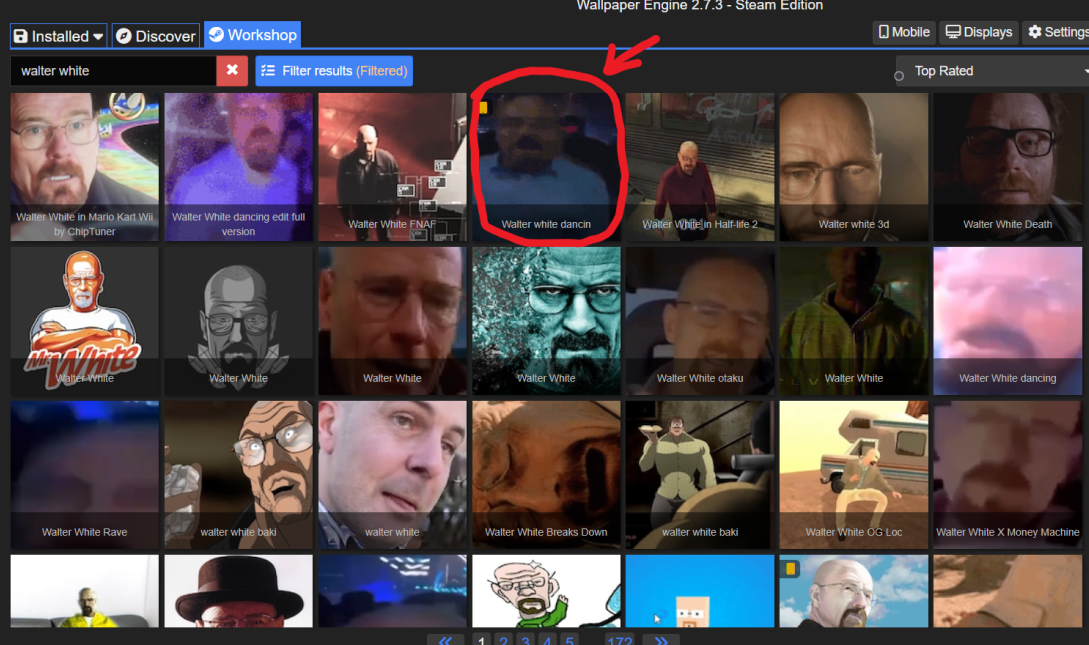Open the green cartoon drawing wallpaper
The image size is (1089, 645).
click(547, 591)
